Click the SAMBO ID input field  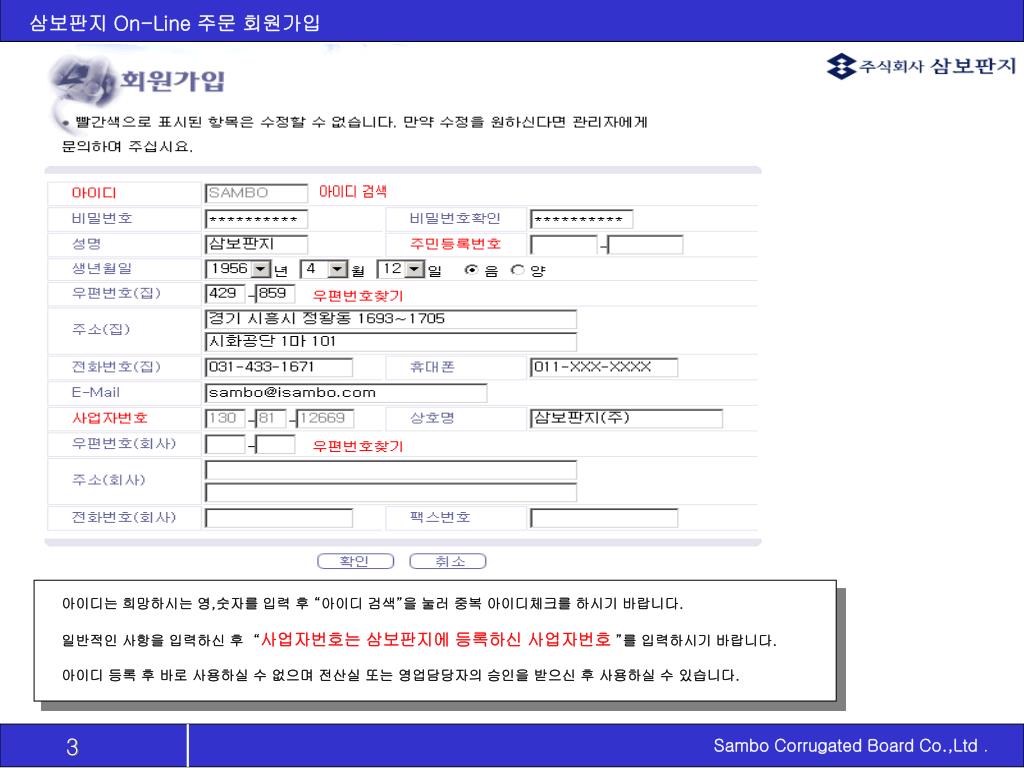coord(256,193)
